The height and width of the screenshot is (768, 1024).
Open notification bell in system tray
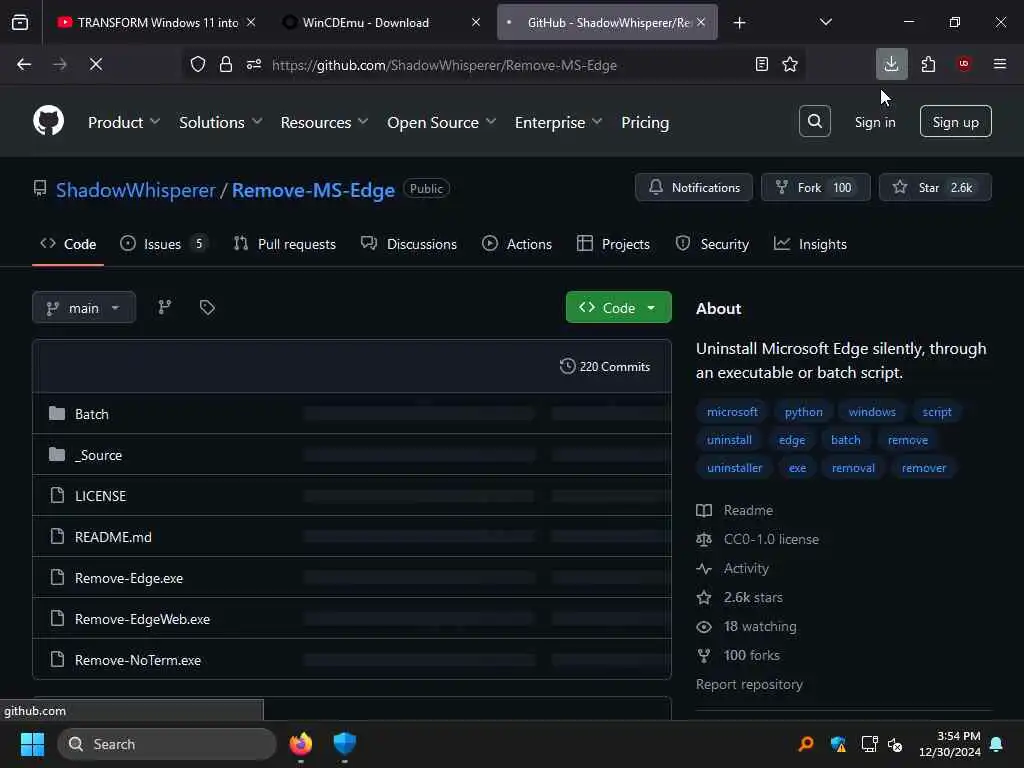coord(997,744)
